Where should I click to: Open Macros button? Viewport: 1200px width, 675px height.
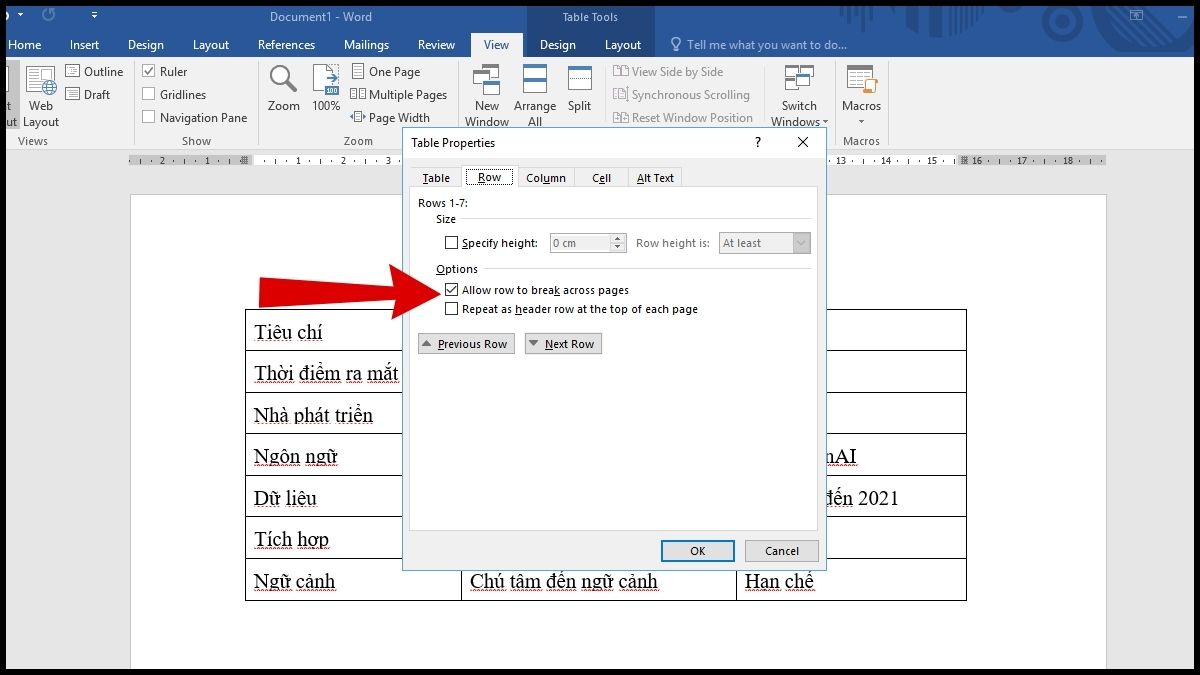[861, 89]
